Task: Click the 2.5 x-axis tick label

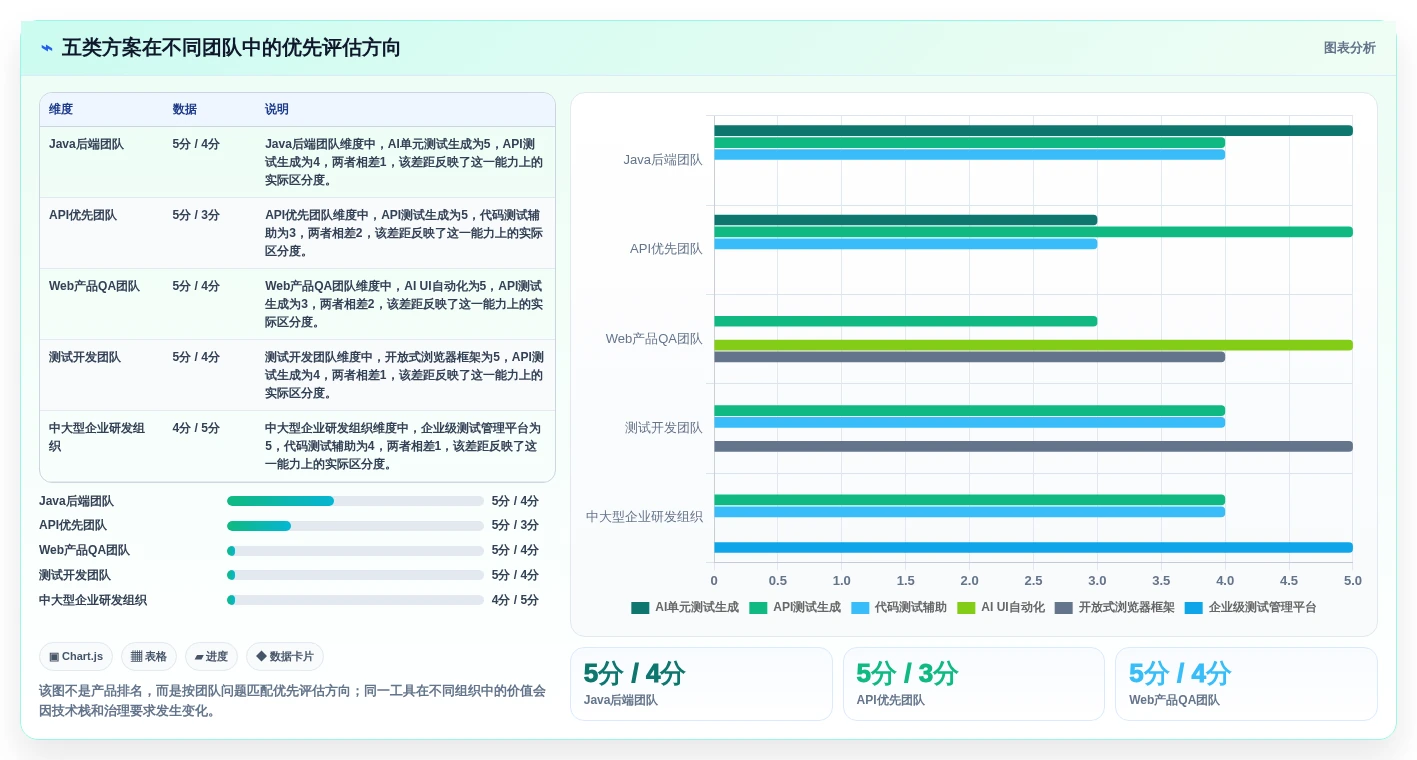Action: [x=1033, y=581]
